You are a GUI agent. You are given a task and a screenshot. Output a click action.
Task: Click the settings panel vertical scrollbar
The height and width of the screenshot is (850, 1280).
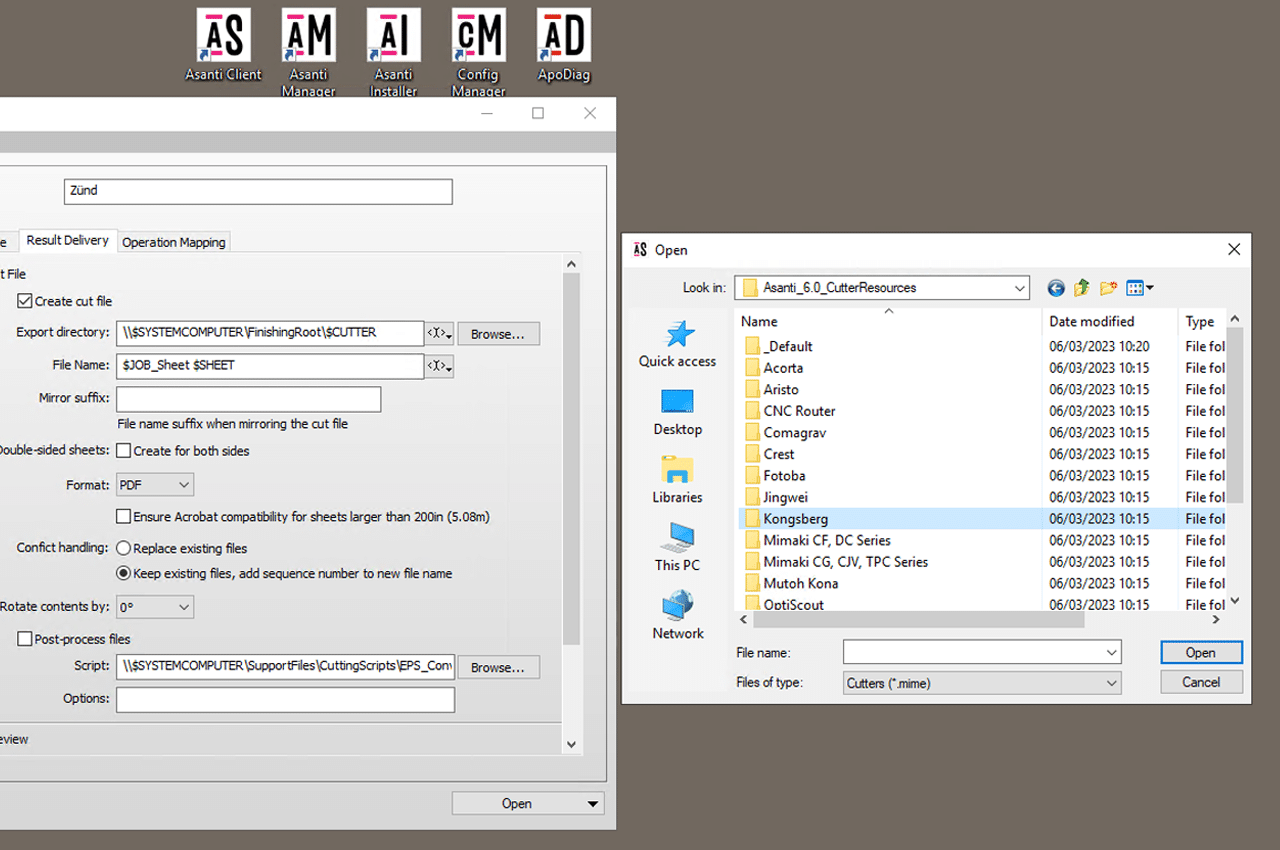click(571, 460)
